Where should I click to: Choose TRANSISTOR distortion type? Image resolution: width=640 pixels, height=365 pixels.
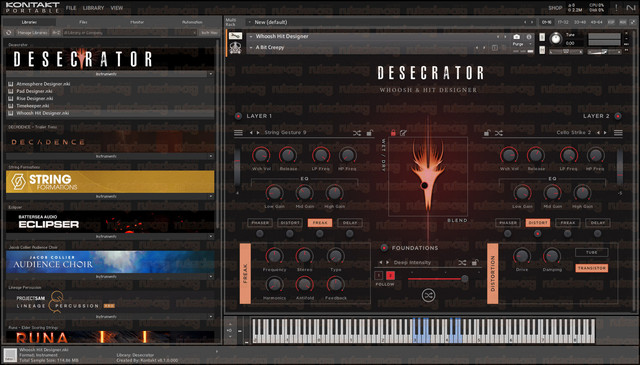pyautogui.click(x=591, y=268)
